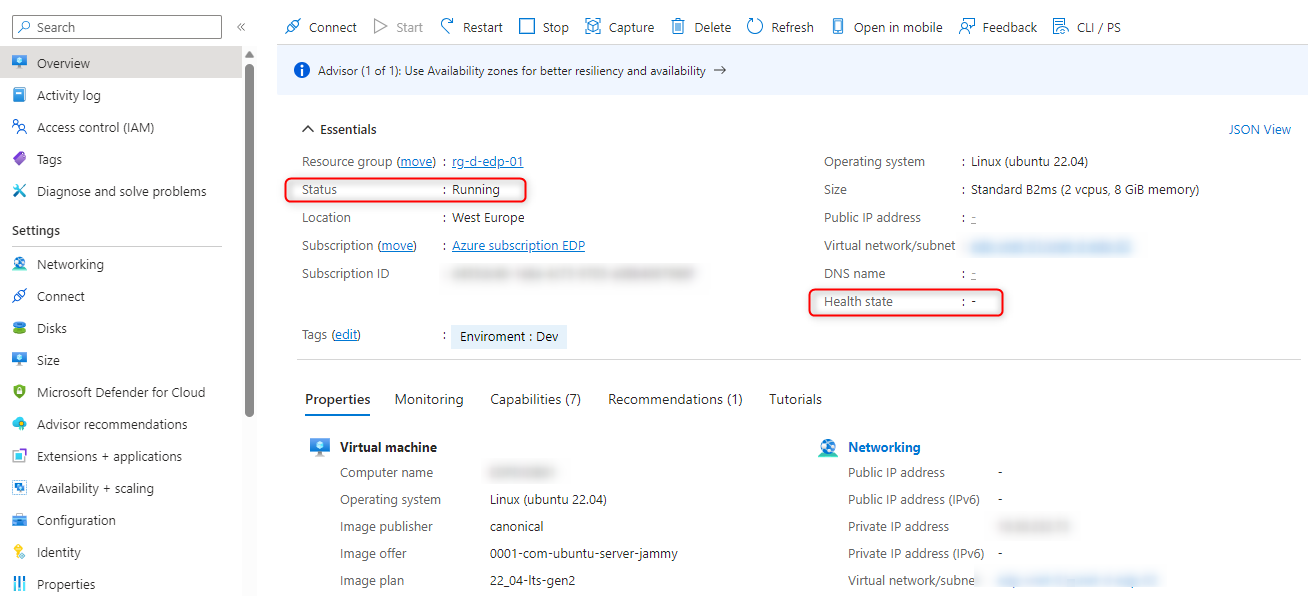Open the Recommendations (1) tab
1308x596 pixels.
[675, 399]
